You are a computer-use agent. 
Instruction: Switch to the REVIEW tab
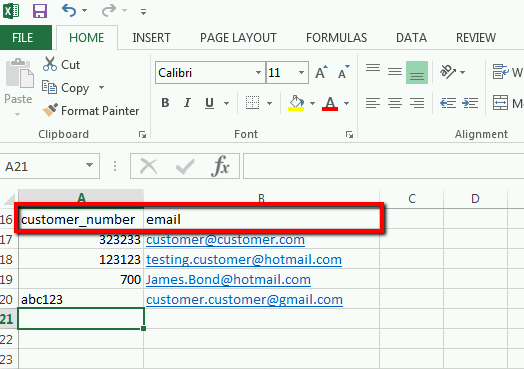point(476,38)
